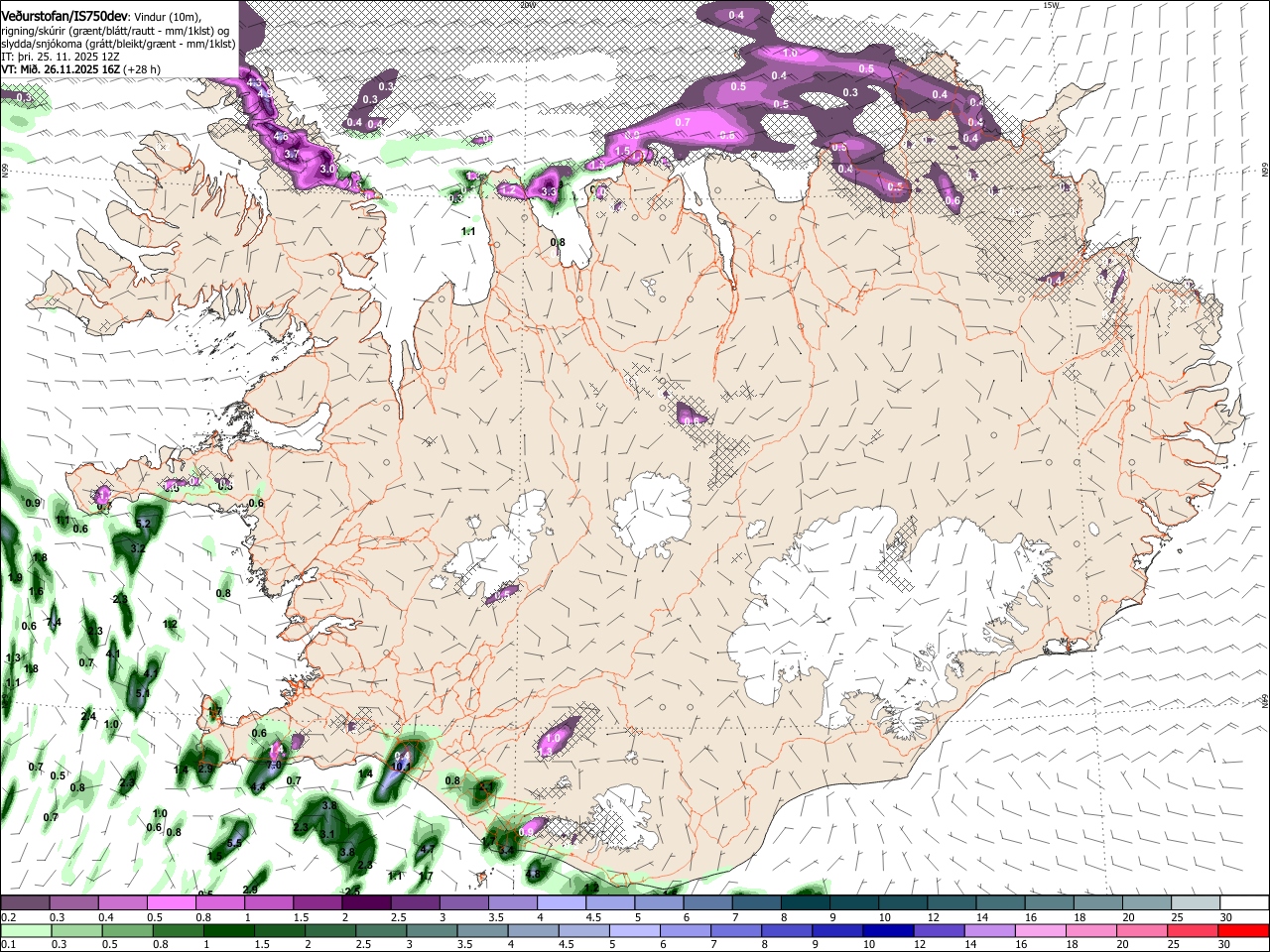Click the '30' label on the lower rain scale

tap(1223, 944)
